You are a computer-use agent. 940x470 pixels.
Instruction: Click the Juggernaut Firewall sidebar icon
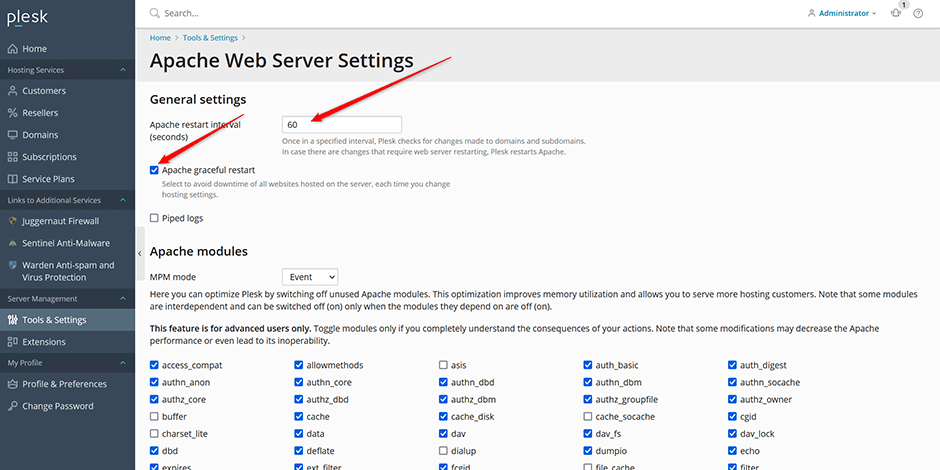tap(13, 221)
